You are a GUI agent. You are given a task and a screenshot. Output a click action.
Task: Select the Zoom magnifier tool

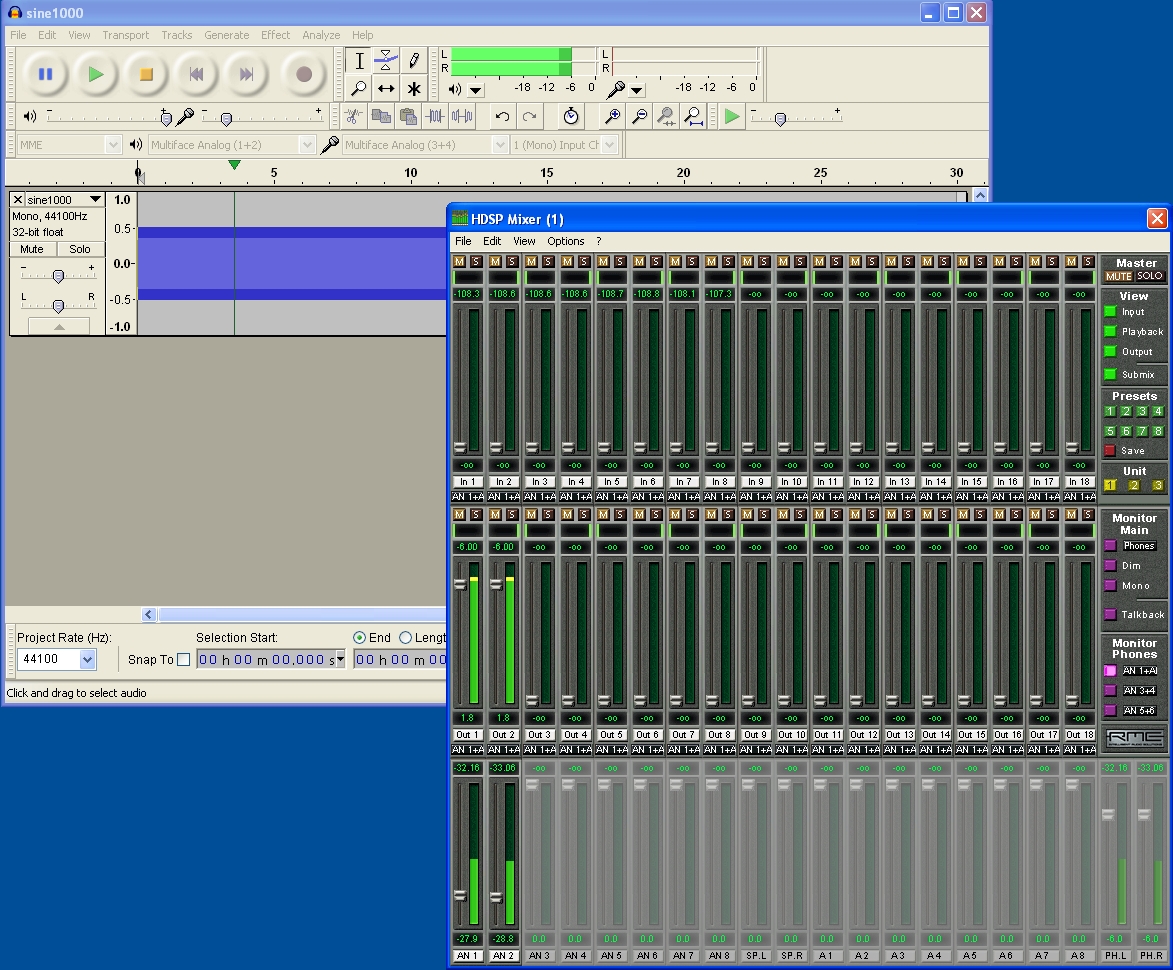(x=359, y=88)
